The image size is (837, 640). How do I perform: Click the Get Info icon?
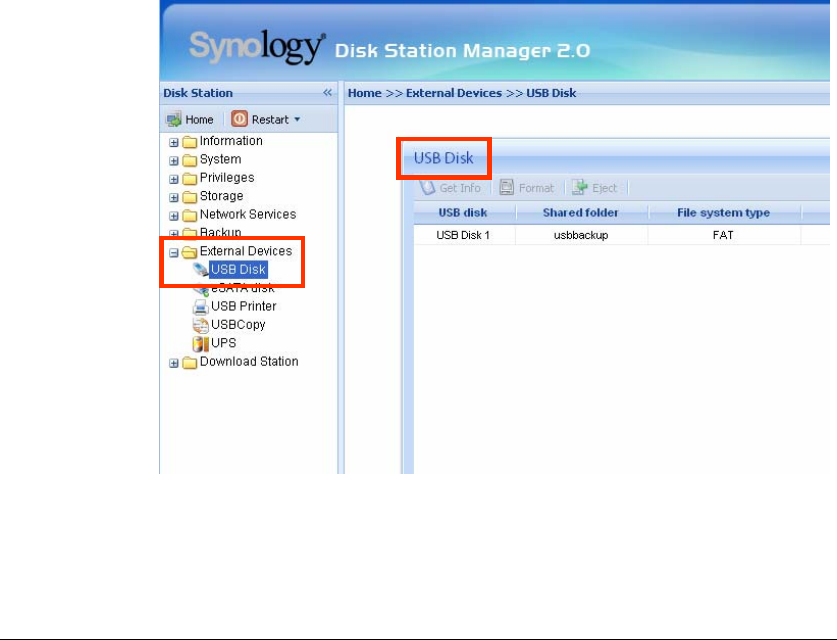tap(428, 187)
